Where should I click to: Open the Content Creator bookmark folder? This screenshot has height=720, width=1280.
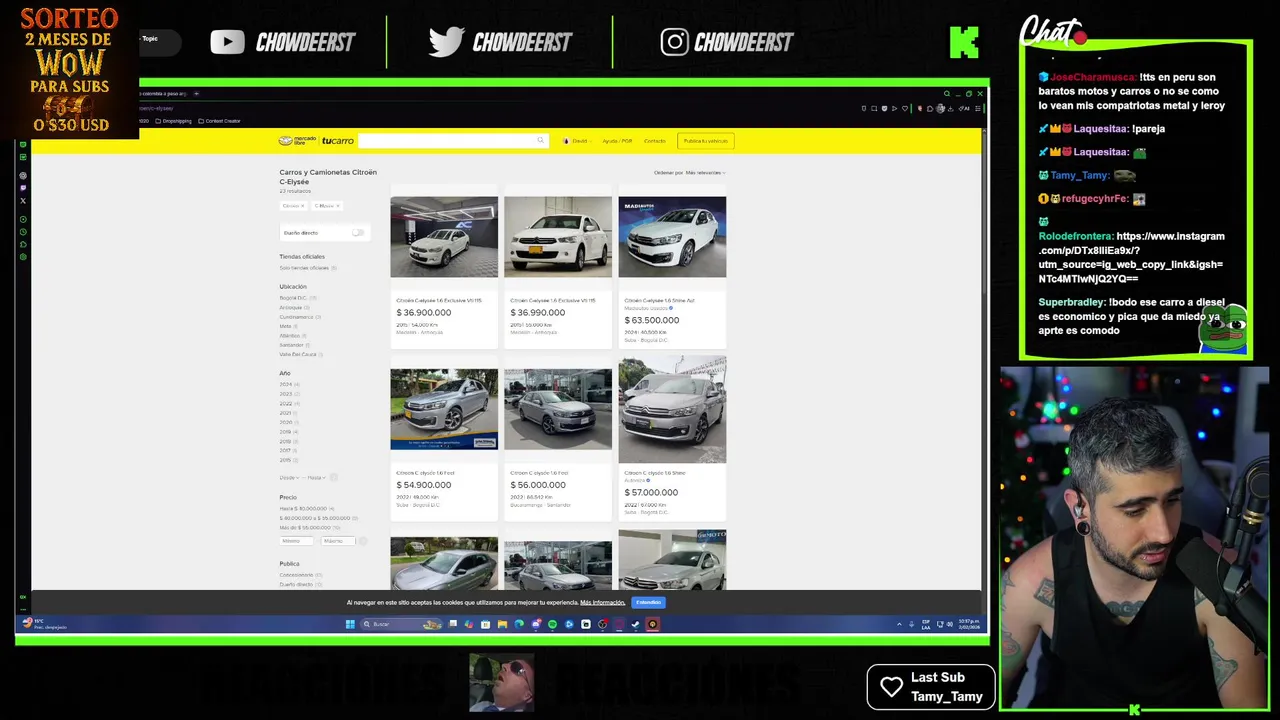[x=219, y=121]
